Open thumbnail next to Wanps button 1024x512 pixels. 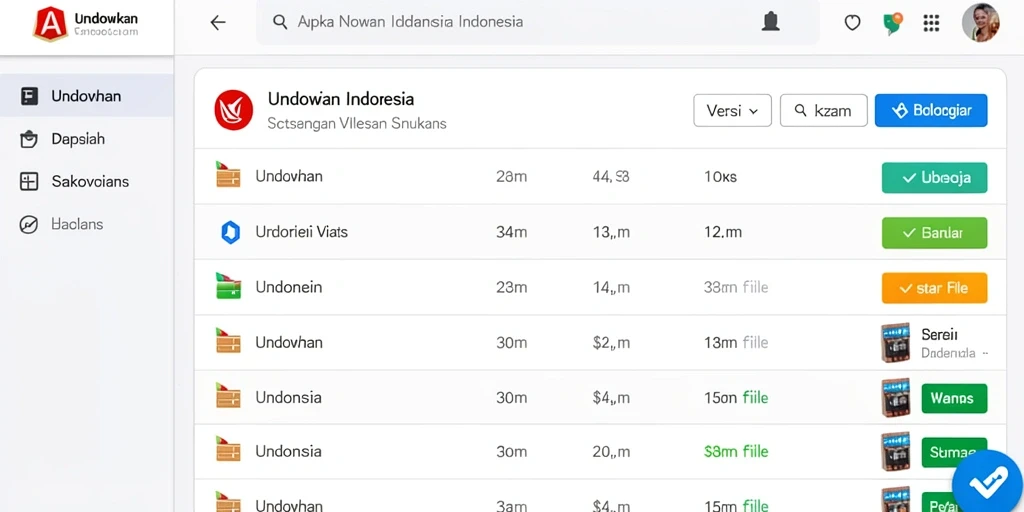[895, 397]
